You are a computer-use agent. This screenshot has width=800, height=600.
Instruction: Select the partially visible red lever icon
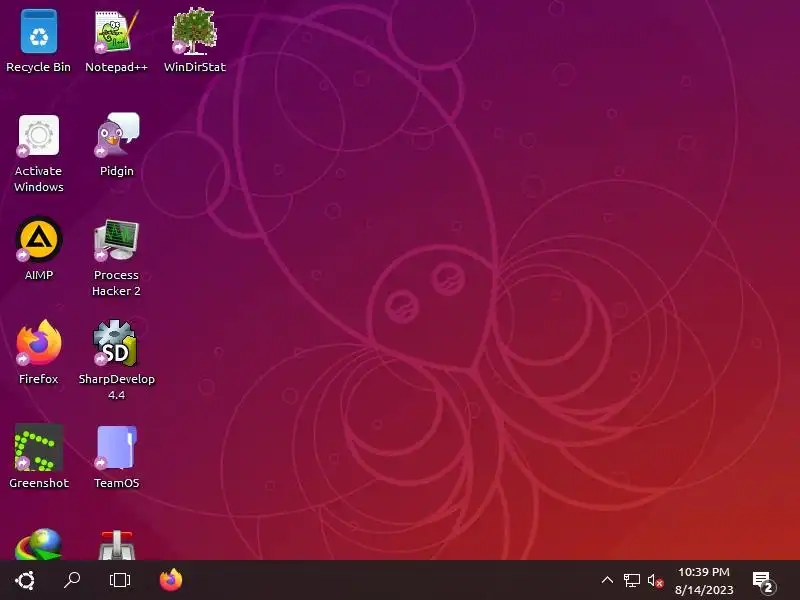pos(116,545)
